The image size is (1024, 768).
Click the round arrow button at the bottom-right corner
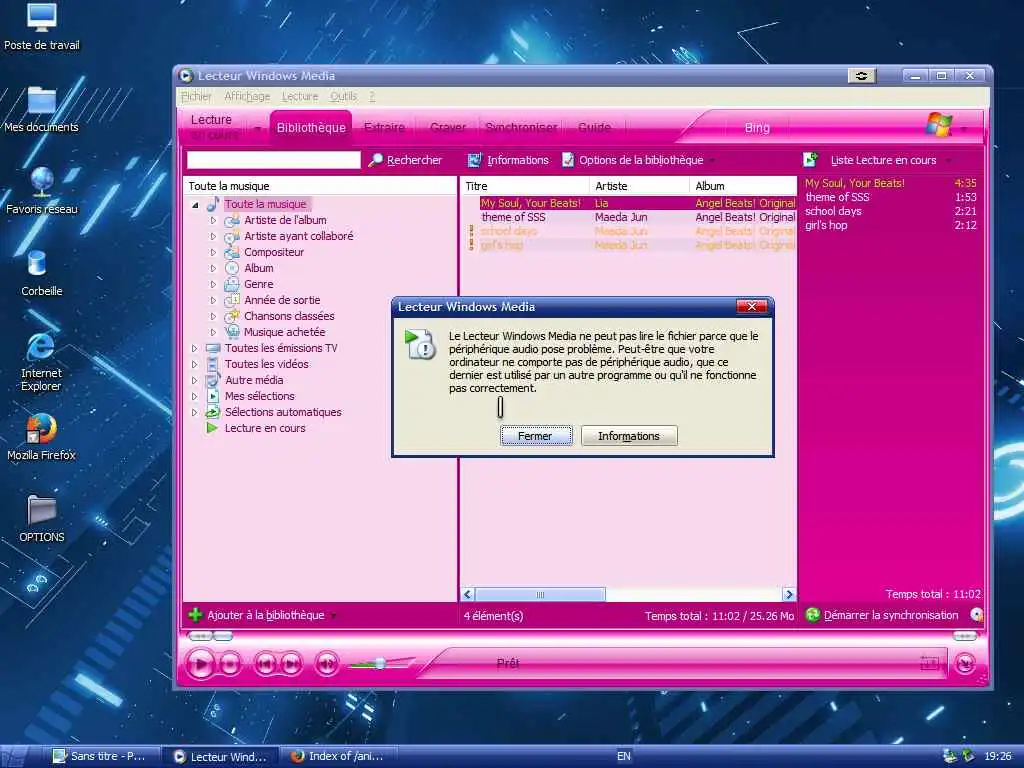(x=965, y=664)
